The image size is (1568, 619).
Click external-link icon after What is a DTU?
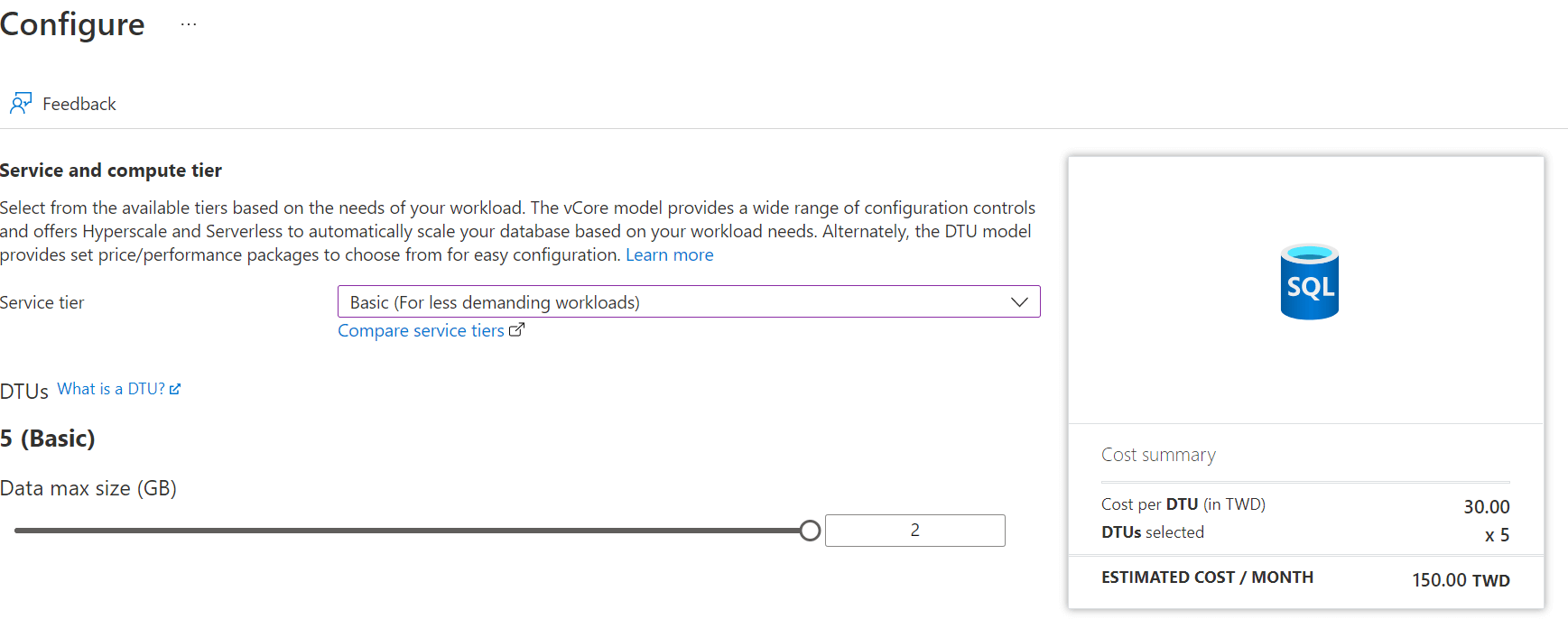(x=175, y=389)
